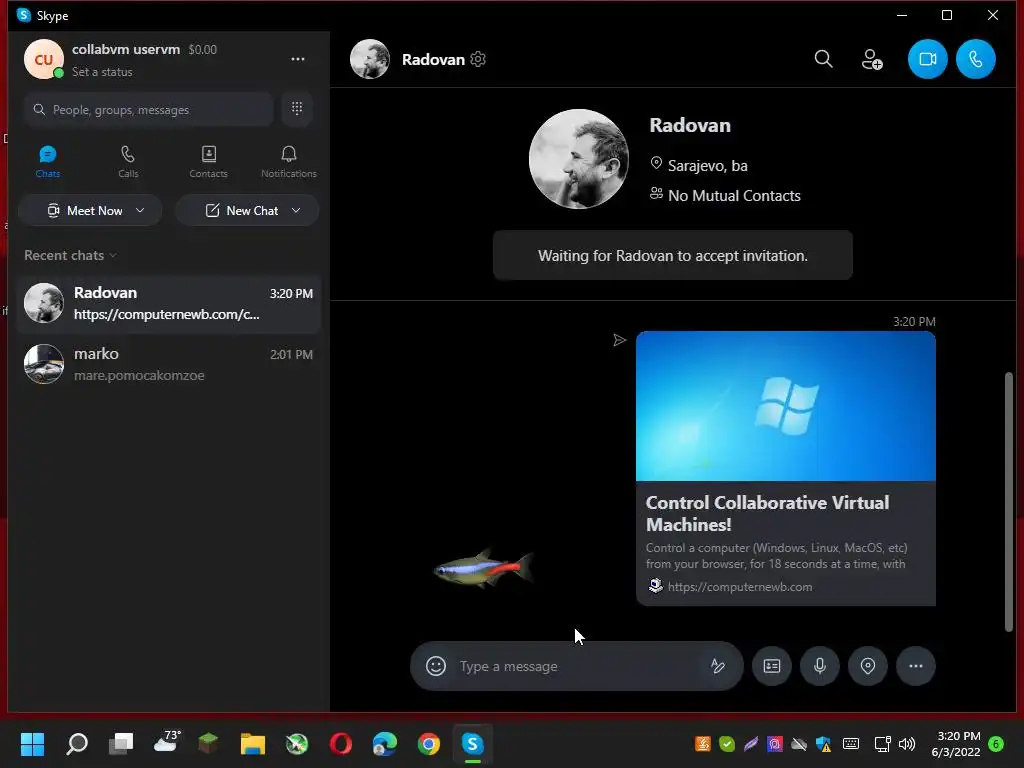Click the chat conversation scrollbar

pyautogui.click(x=1009, y=502)
